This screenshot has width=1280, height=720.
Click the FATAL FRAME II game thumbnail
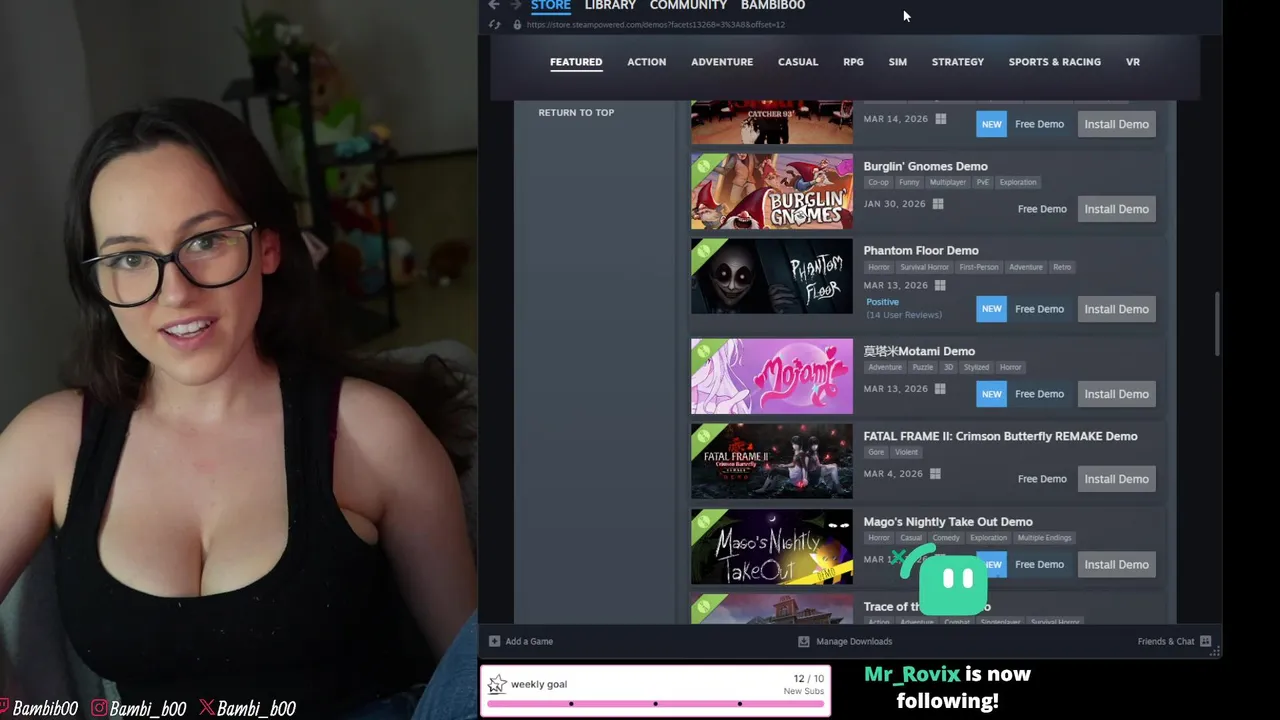click(772, 461)
